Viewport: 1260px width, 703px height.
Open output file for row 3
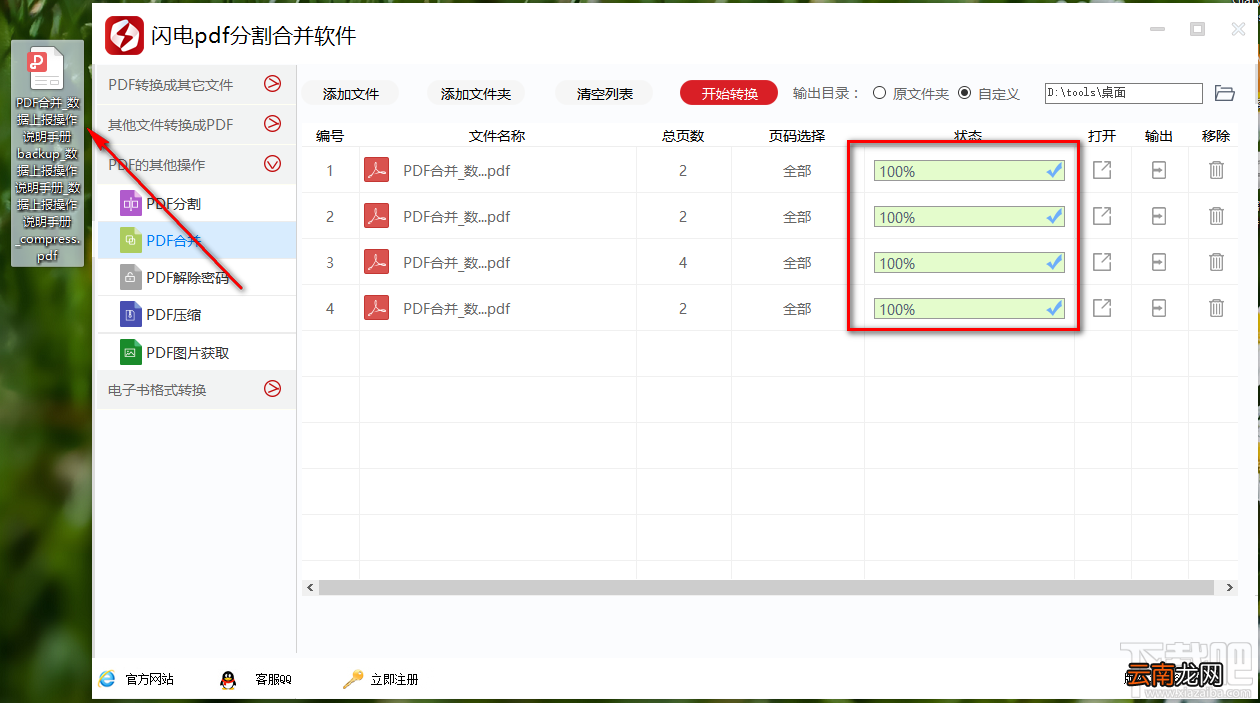click(x=1101, y=262)
